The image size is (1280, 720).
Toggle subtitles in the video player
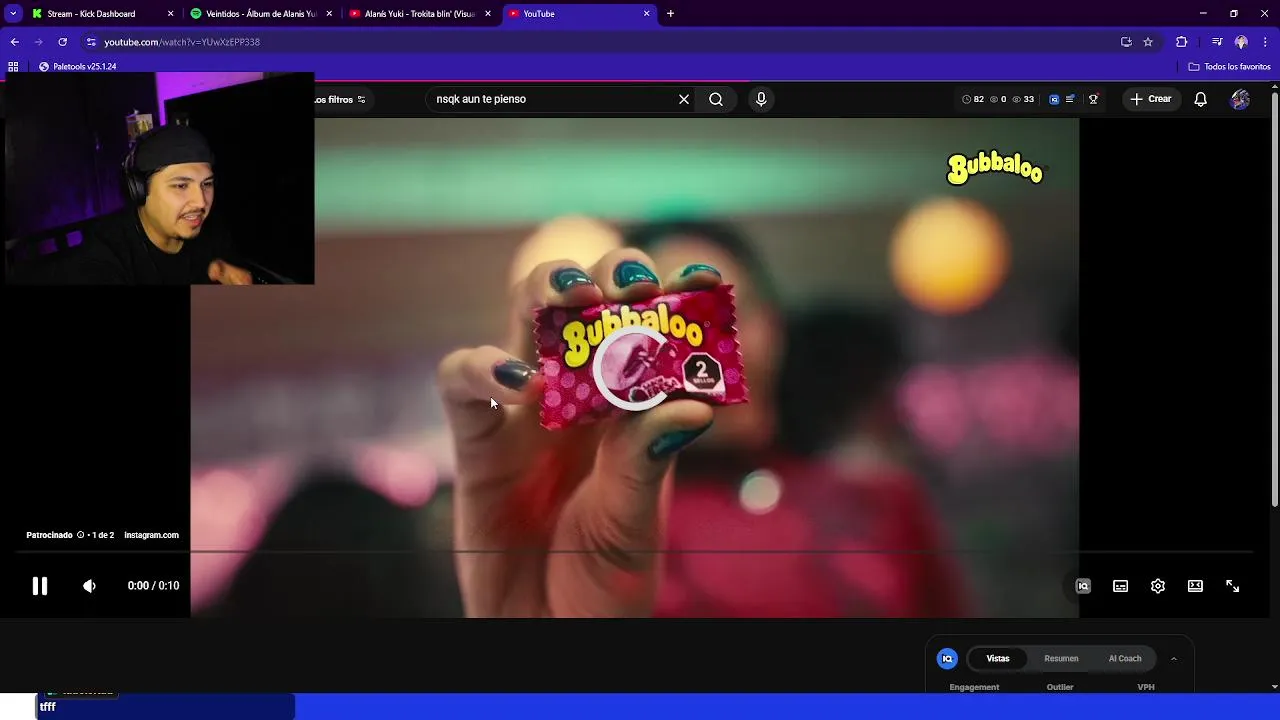coord(1120,586)
